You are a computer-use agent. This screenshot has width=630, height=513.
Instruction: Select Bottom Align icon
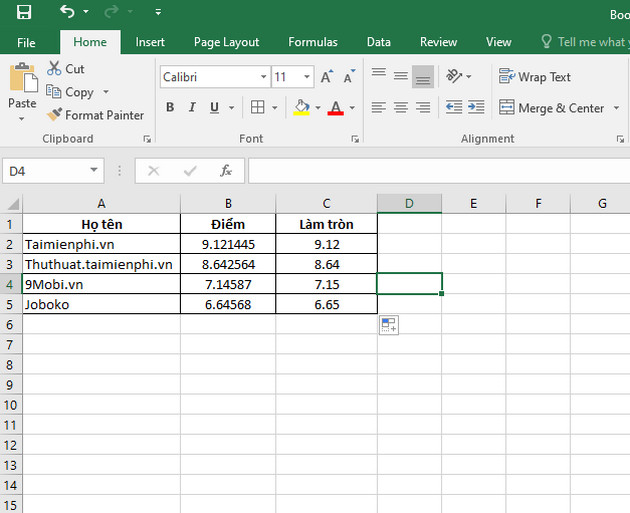pos(423,76)
